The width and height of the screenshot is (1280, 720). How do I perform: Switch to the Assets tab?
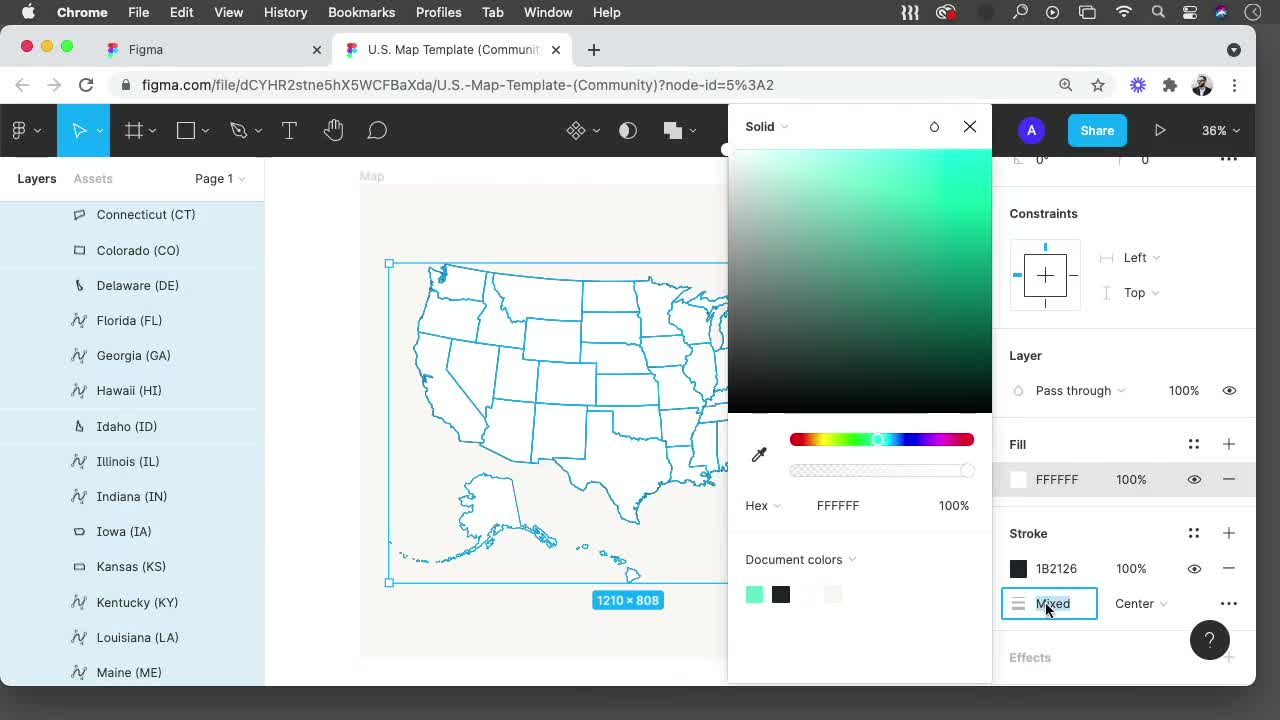tap(92, 178)
